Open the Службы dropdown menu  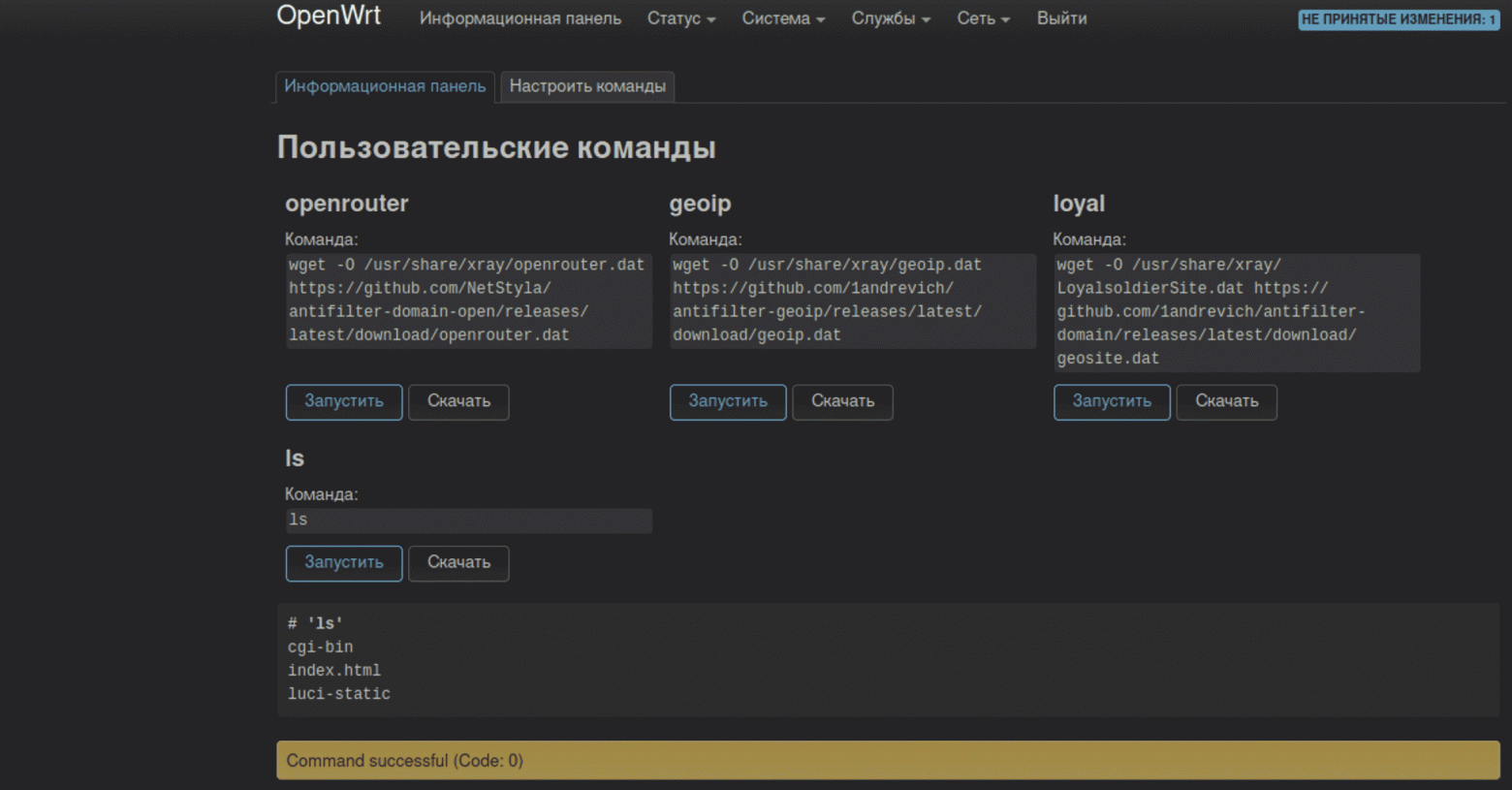890,18
